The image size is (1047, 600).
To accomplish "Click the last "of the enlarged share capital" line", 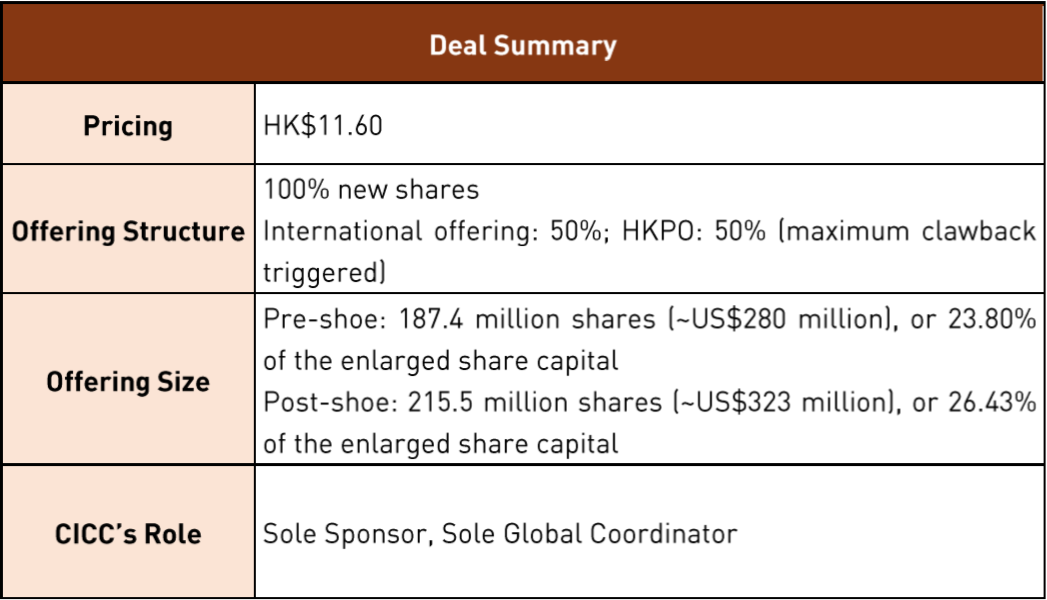I will click(x=441, y=443).
